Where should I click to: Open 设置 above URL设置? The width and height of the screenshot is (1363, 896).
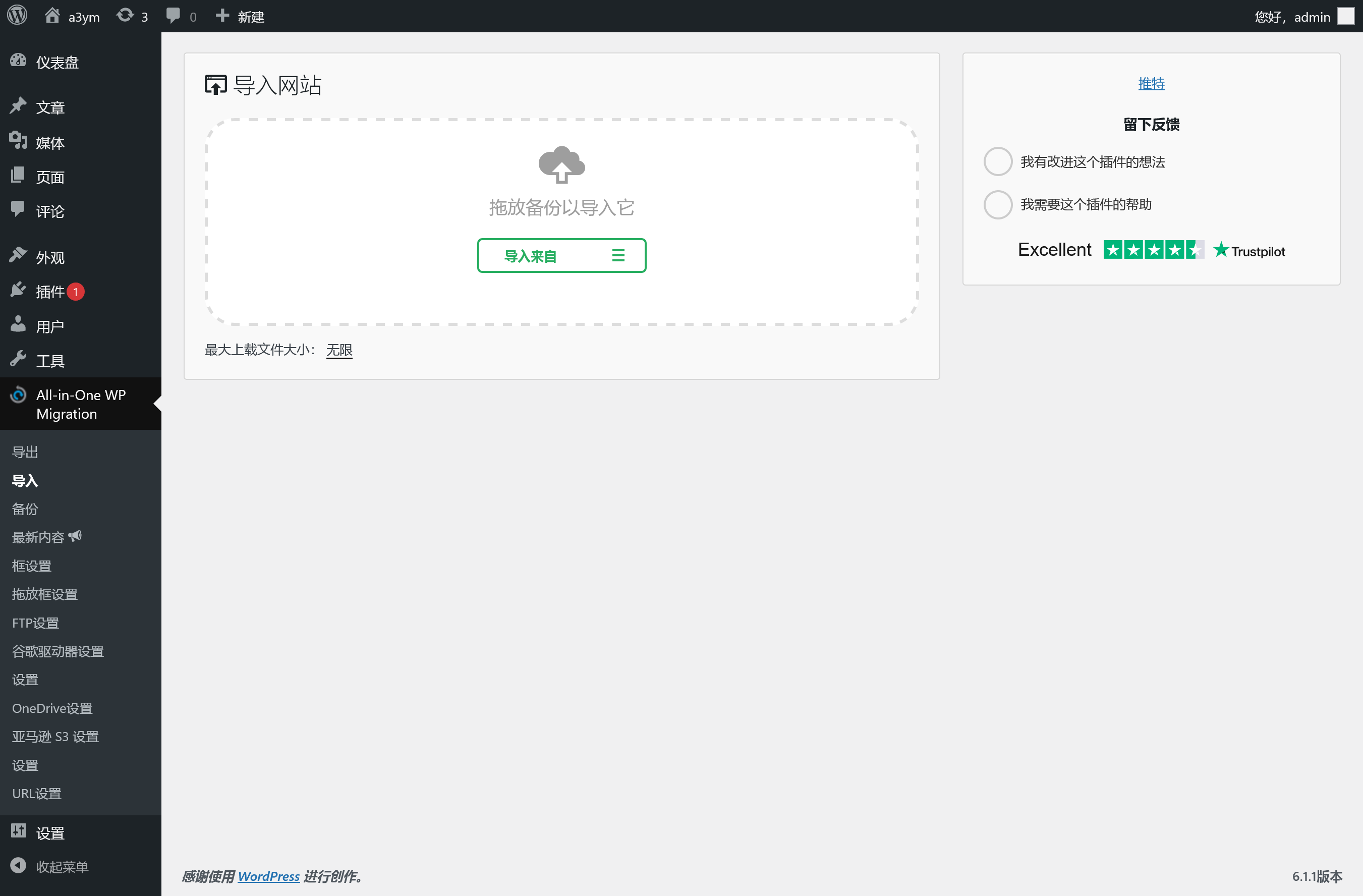pos(25,765)
